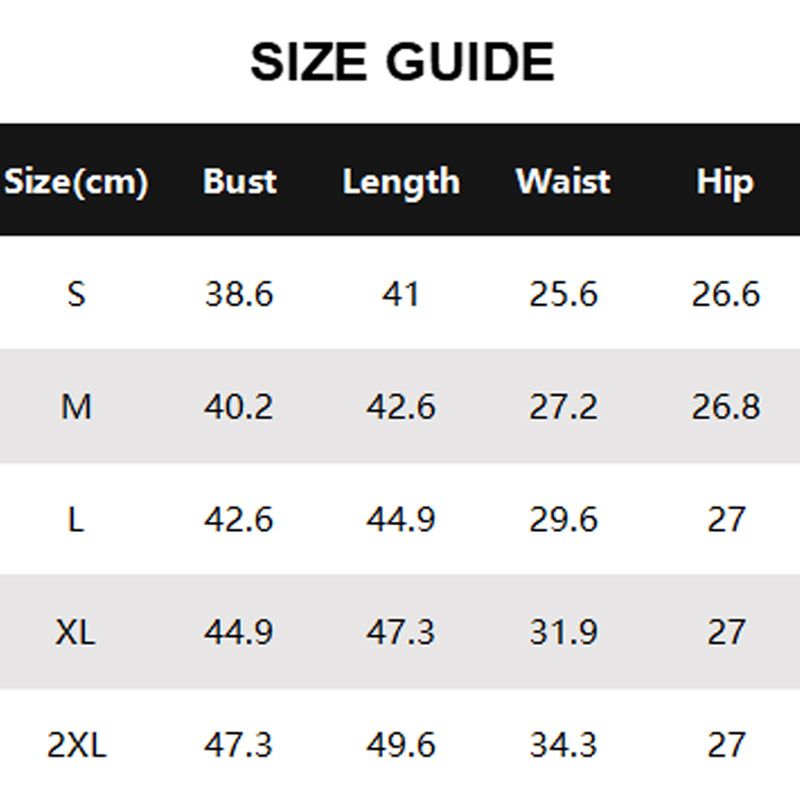Select the Hip column header
800x800 pixels.
(x=725, y=182)
